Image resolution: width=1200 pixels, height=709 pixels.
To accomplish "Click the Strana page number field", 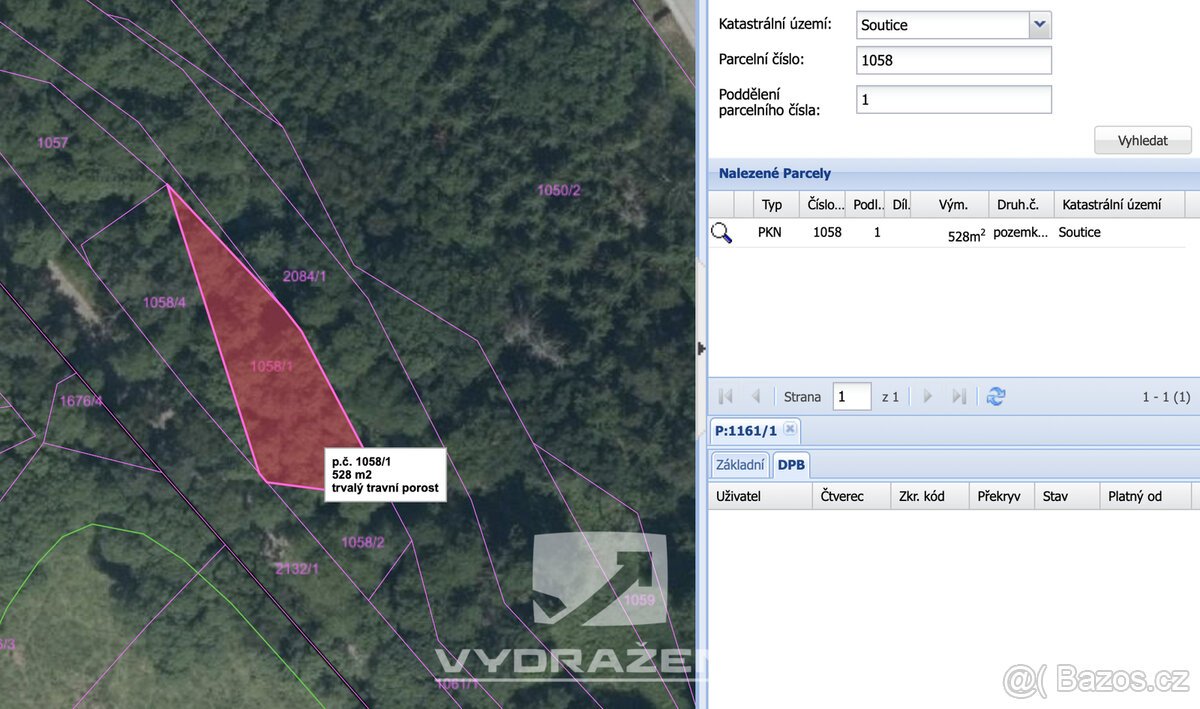I will pos(852,397).
